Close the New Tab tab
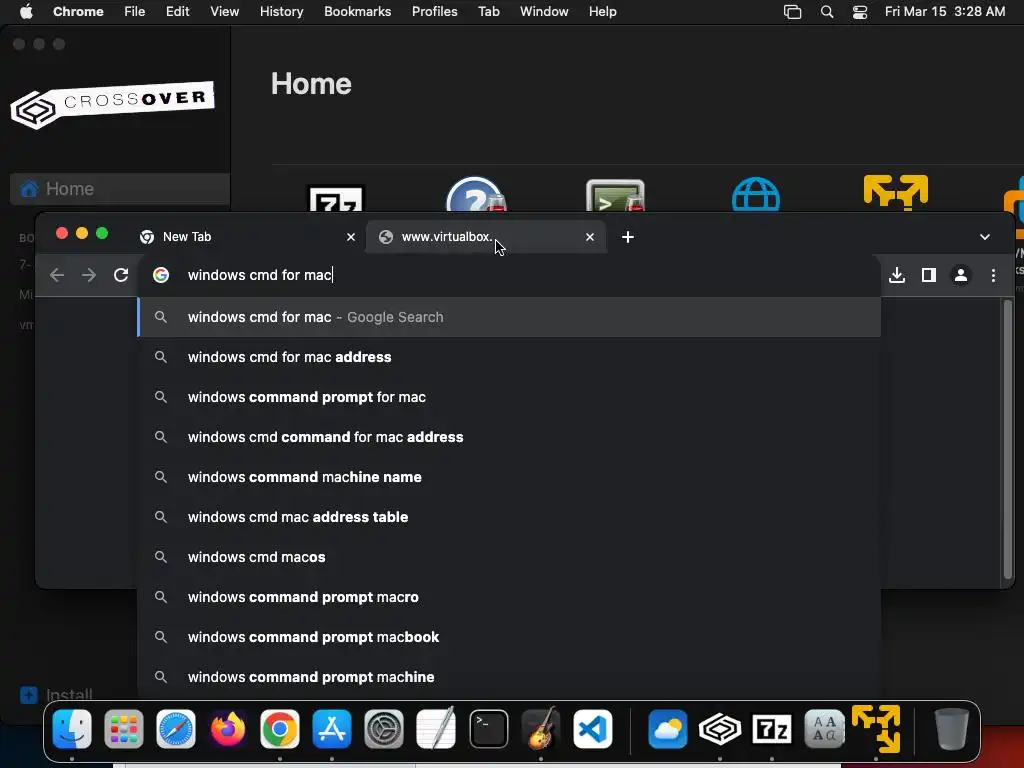 tap(351, 236)
